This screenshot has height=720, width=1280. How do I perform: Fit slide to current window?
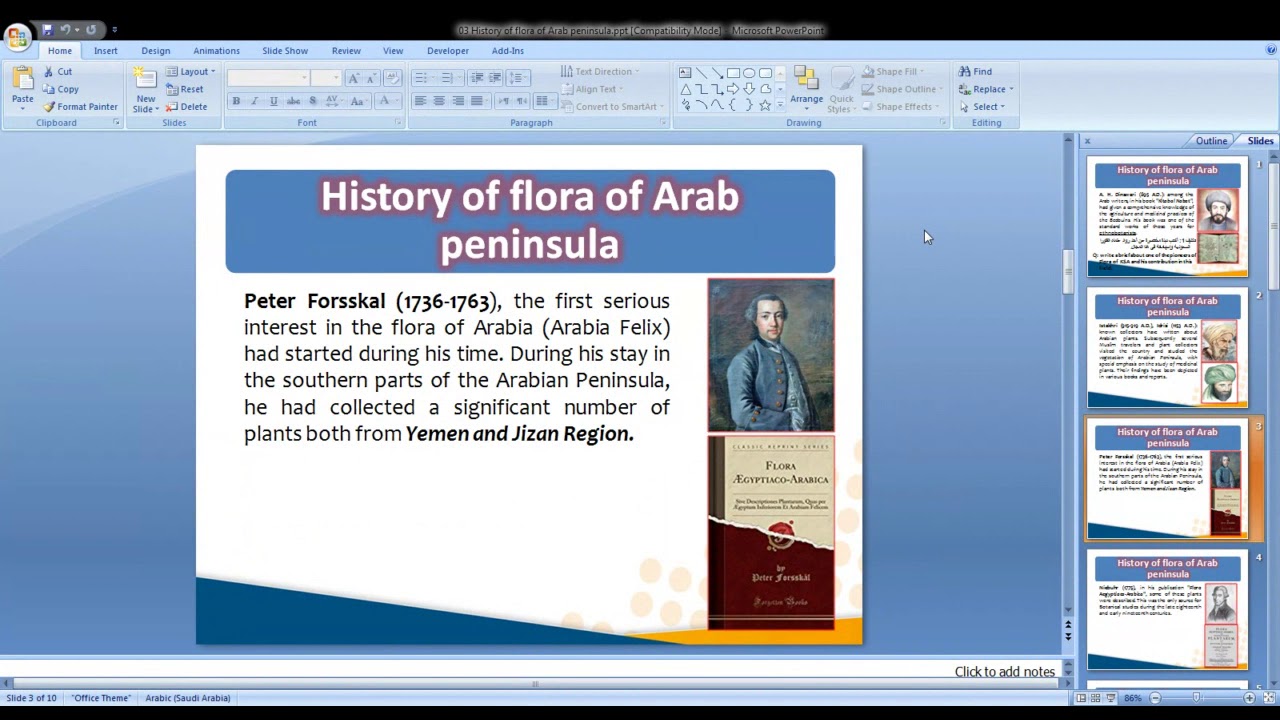point(1268,698)
